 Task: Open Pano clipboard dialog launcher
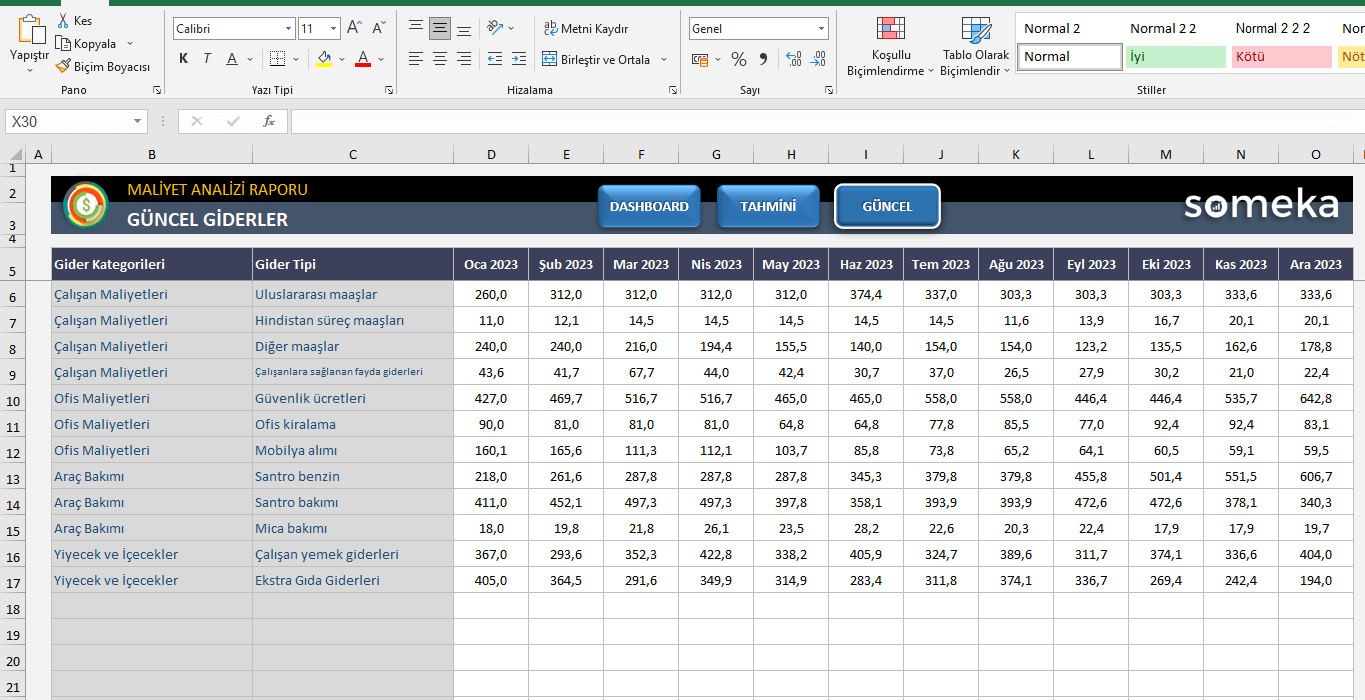pos(157,90)
